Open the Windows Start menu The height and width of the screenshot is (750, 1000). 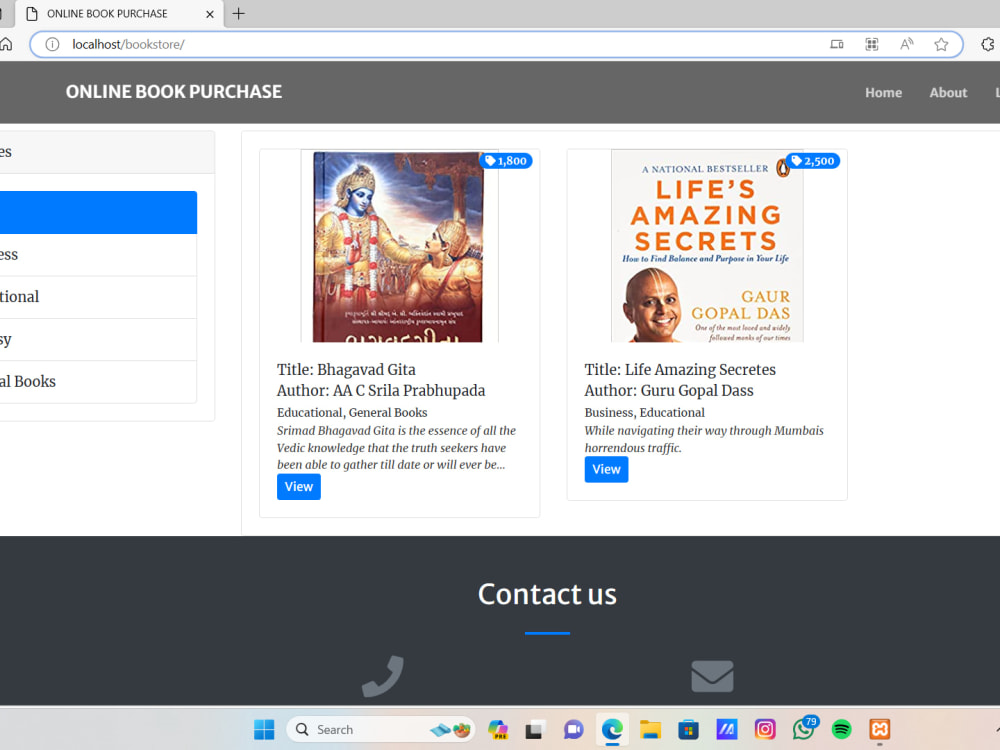coord(264,730)
